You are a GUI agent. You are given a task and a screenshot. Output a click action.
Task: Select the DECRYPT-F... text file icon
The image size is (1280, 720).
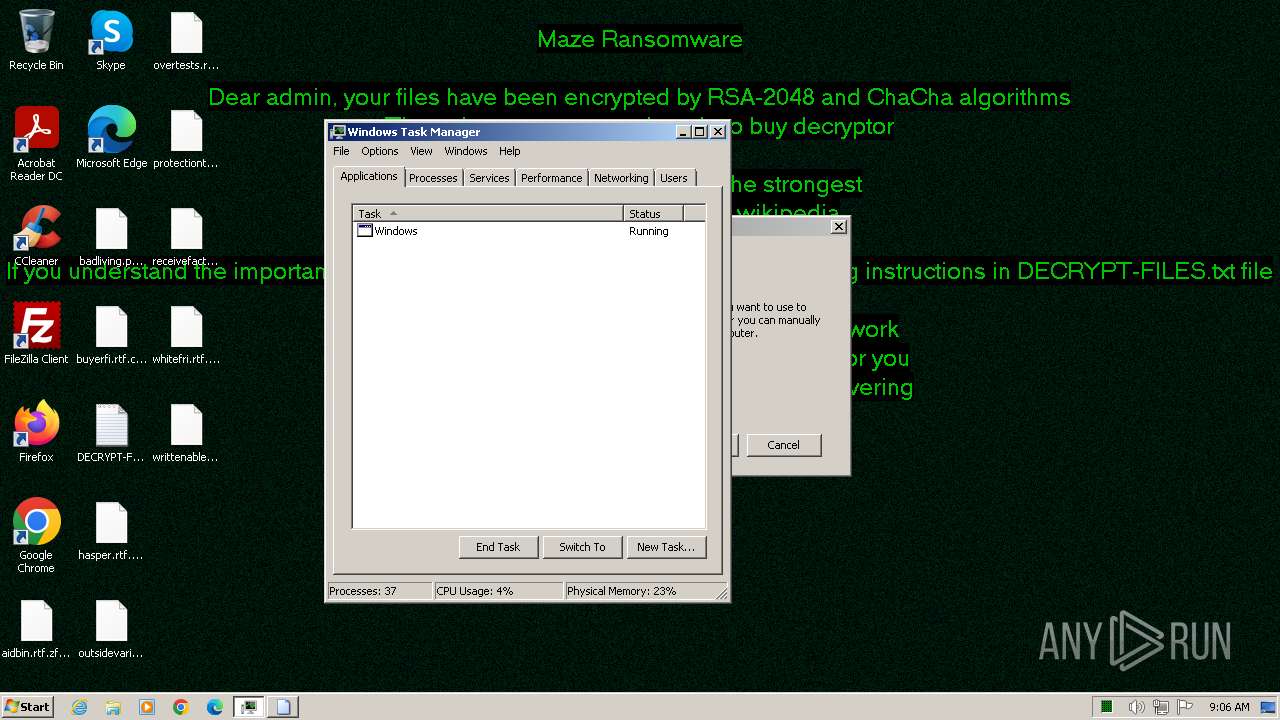coord(111,432)
